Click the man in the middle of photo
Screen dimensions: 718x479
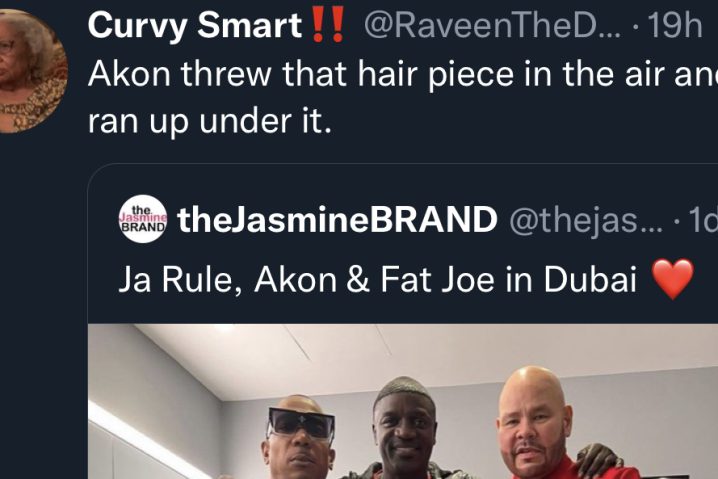click(404, 428)
